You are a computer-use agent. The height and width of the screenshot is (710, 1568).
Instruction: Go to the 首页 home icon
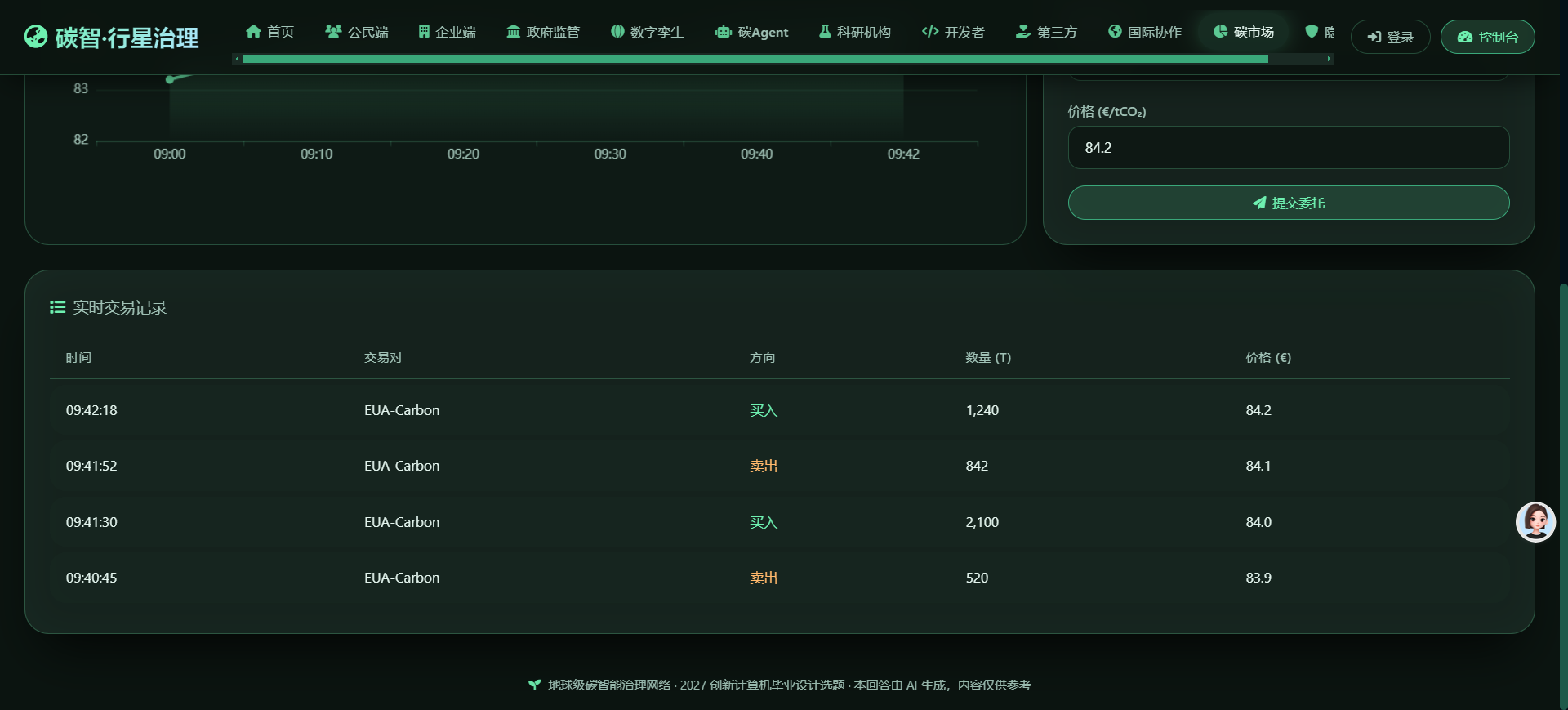[x=253, y=31]
